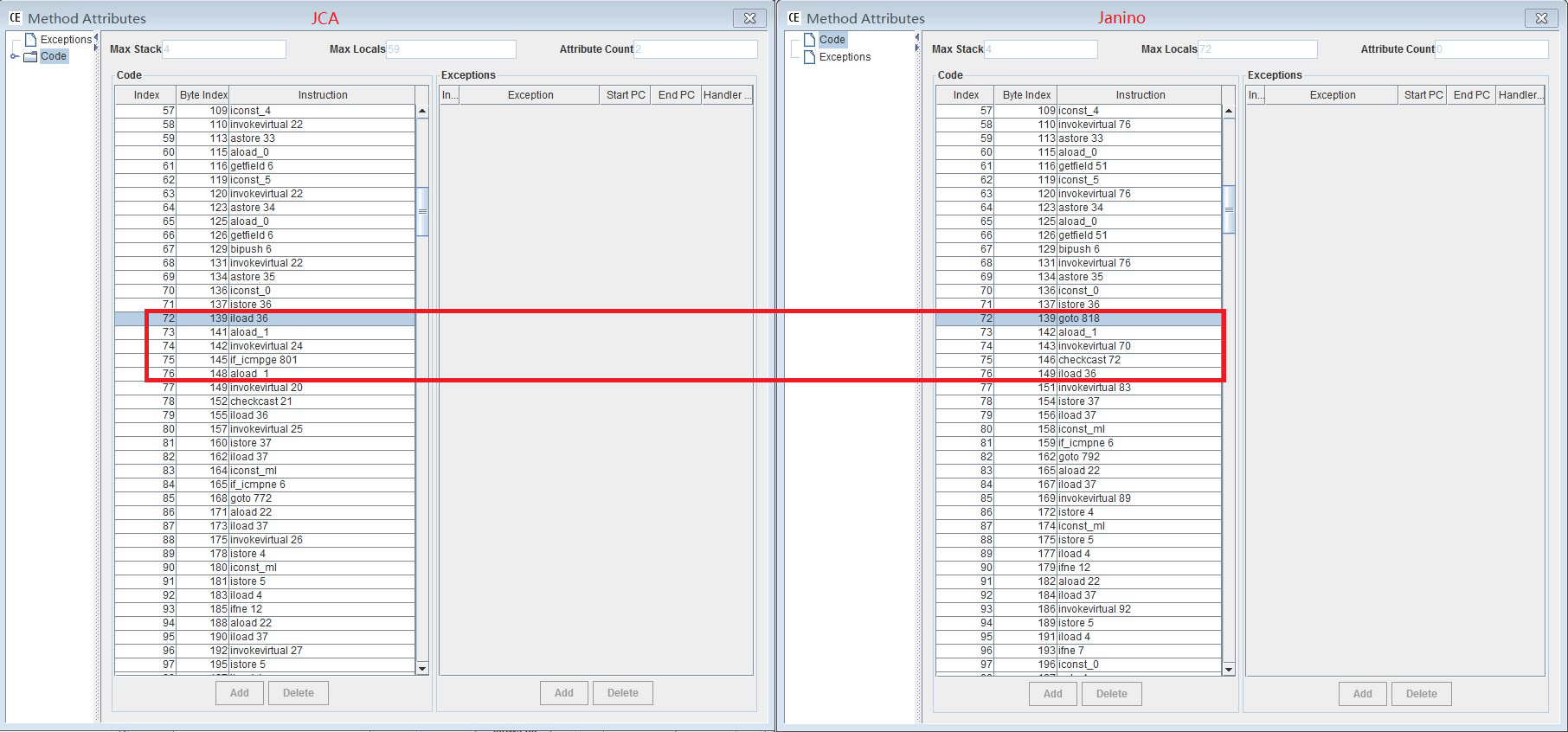Click CE app icon in JCA title bar

click(x=15, y=17)
